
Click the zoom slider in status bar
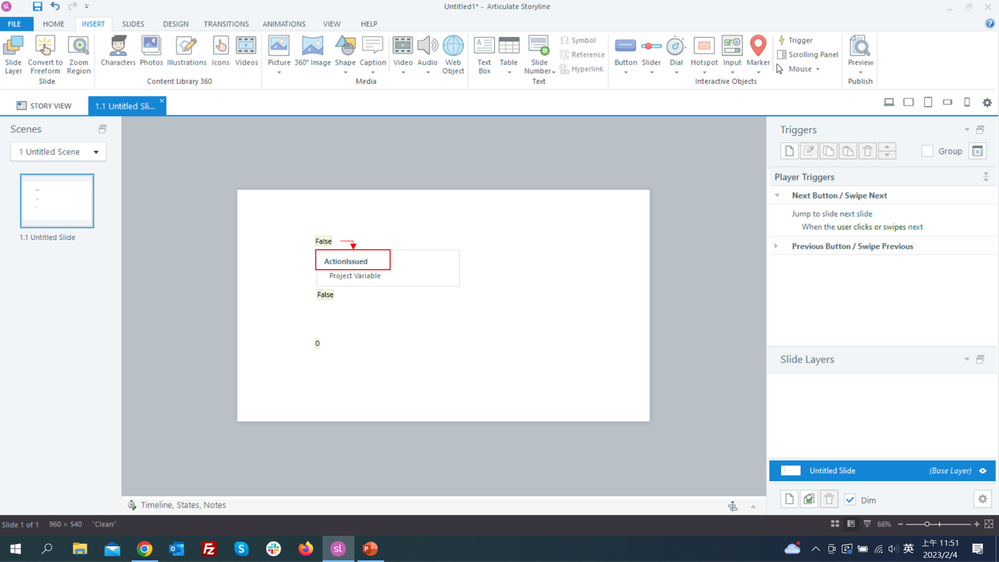point(928,524)
